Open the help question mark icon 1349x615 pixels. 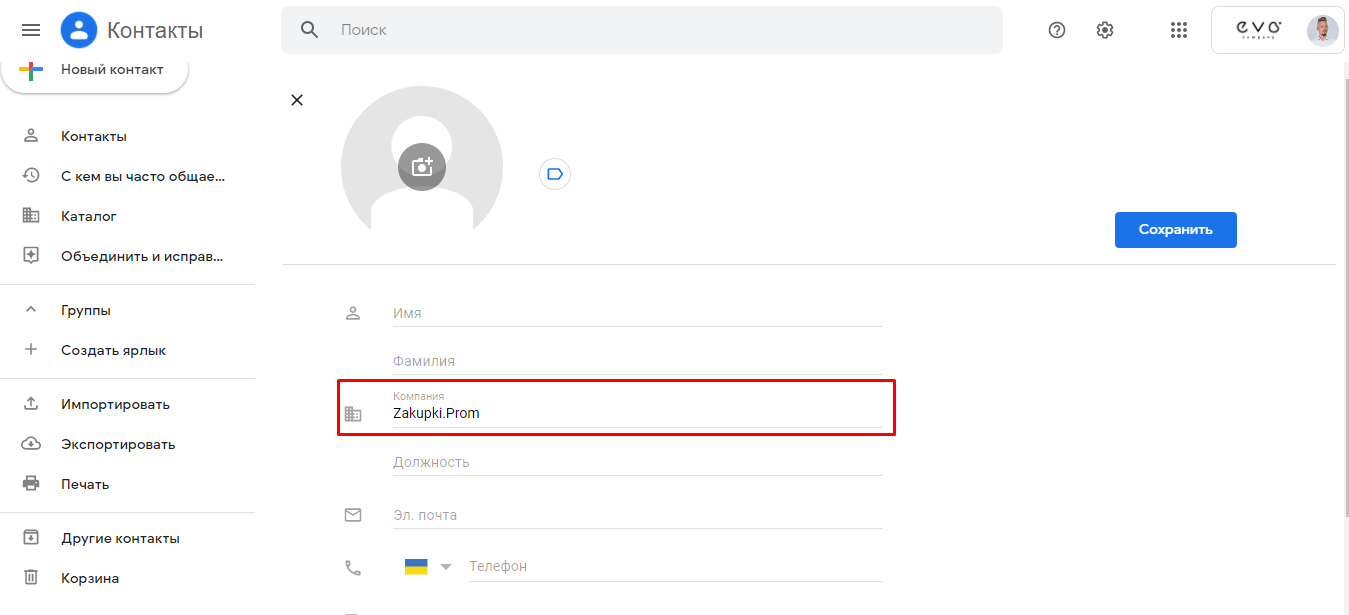(x=1056, y=30)
